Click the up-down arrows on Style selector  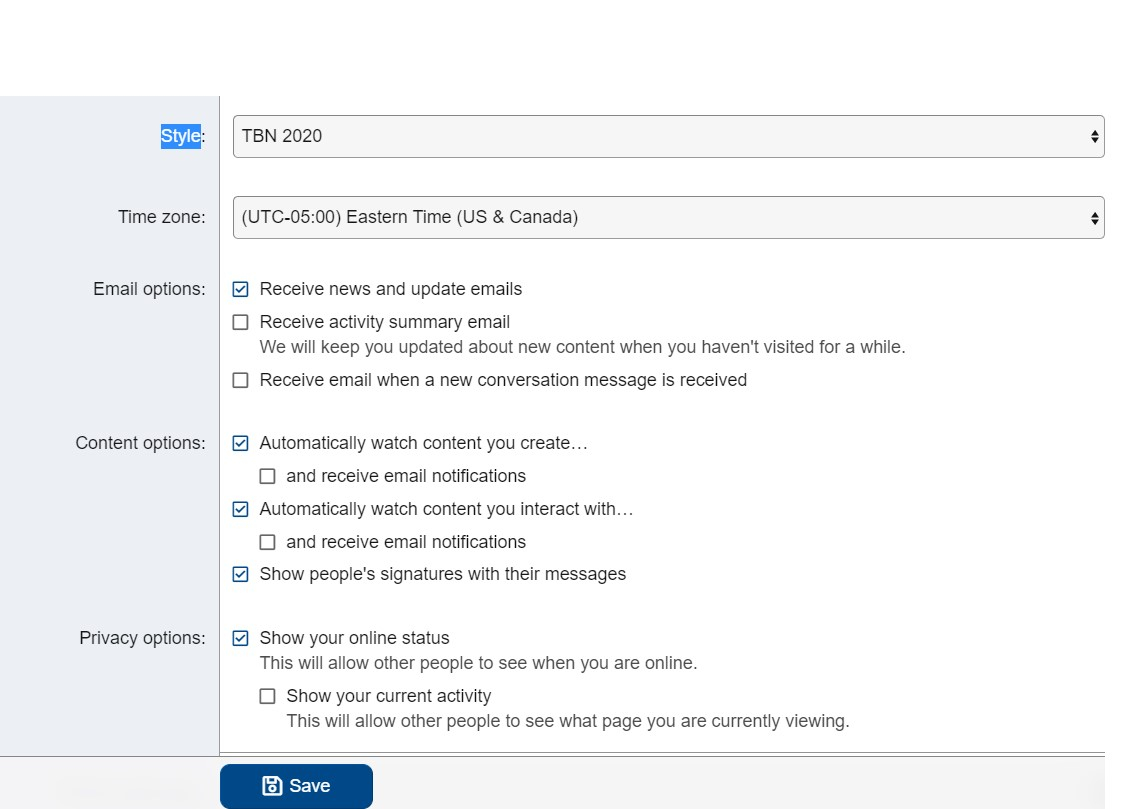[x=1094, y=137]
